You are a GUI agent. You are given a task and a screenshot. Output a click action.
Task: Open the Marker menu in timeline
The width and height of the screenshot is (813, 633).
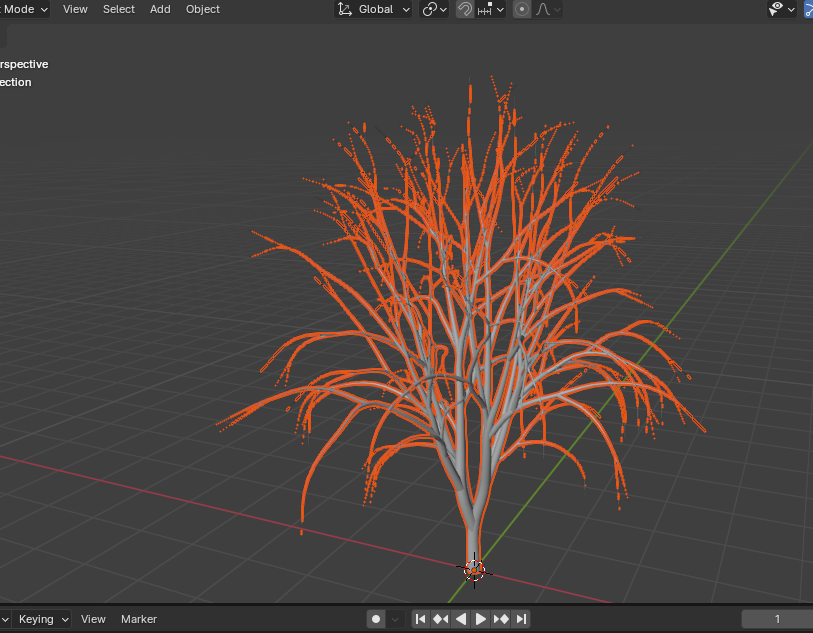point(138,619)
